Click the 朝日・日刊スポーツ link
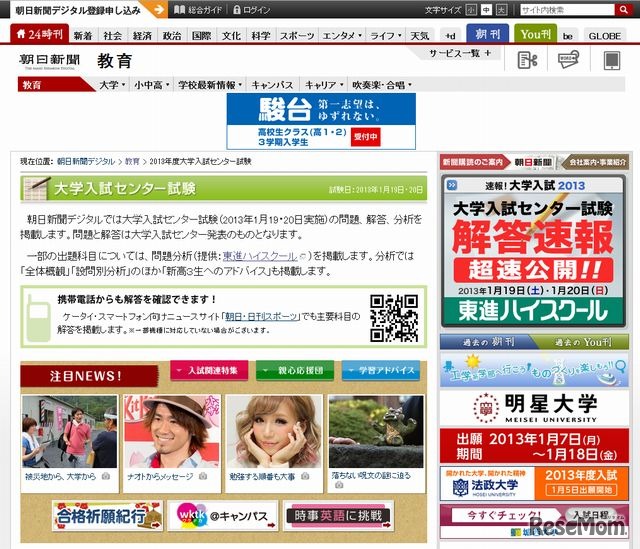Viewport: 640px width, 549px height. click(261, 316)
